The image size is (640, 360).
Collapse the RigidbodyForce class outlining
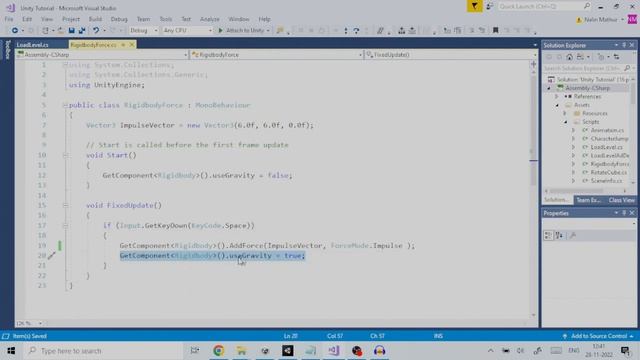65,105
